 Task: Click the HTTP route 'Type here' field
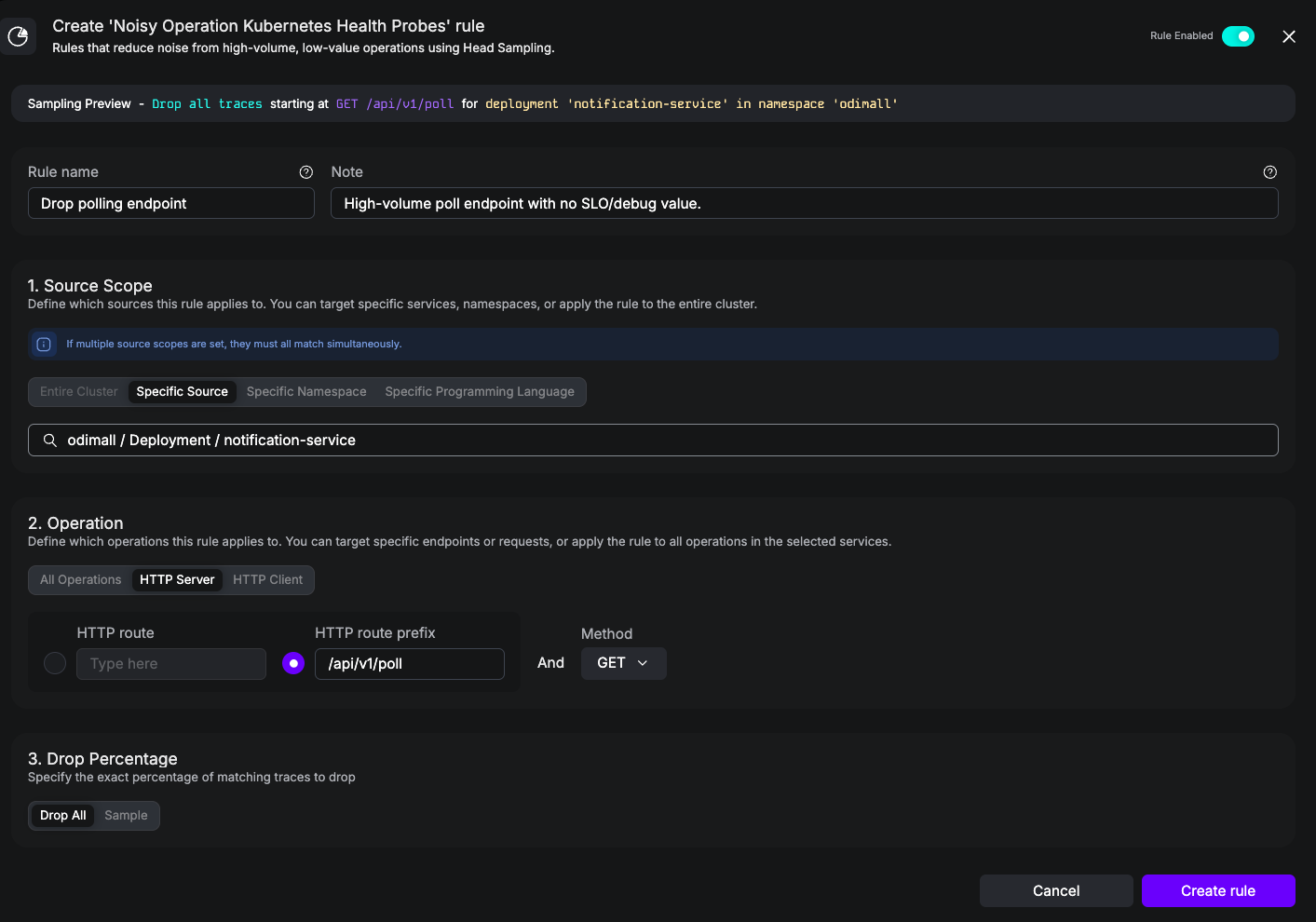coord(171,664)
